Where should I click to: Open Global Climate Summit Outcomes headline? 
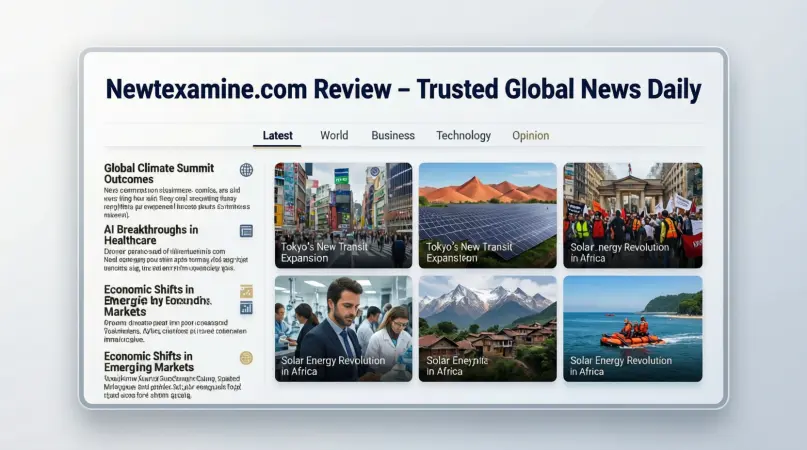click(x=159, y=174)
